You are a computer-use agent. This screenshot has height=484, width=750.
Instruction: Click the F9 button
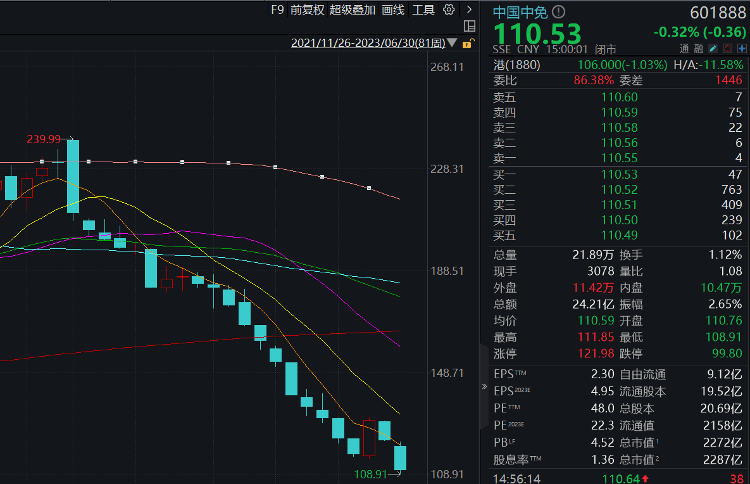point(277,10)
